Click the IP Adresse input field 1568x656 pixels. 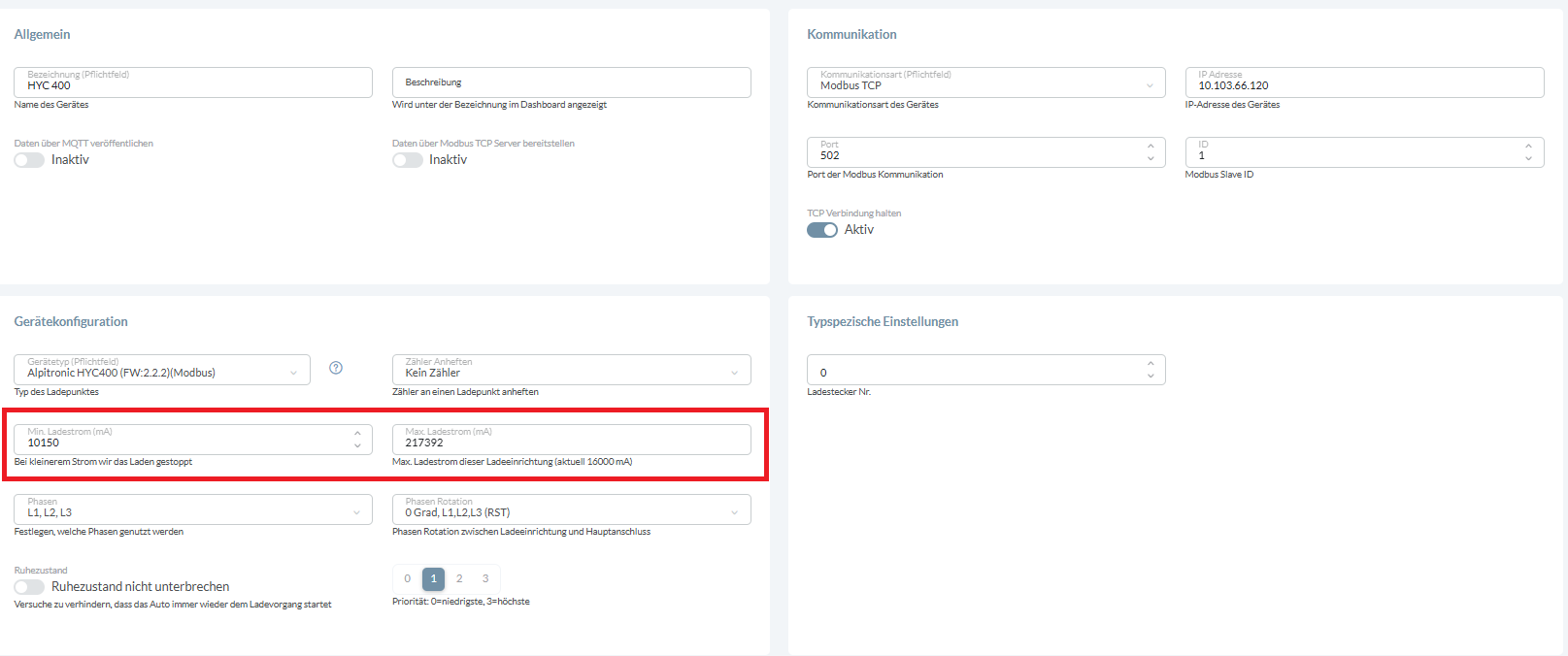pyautogui.click(x=1363, y=83)
